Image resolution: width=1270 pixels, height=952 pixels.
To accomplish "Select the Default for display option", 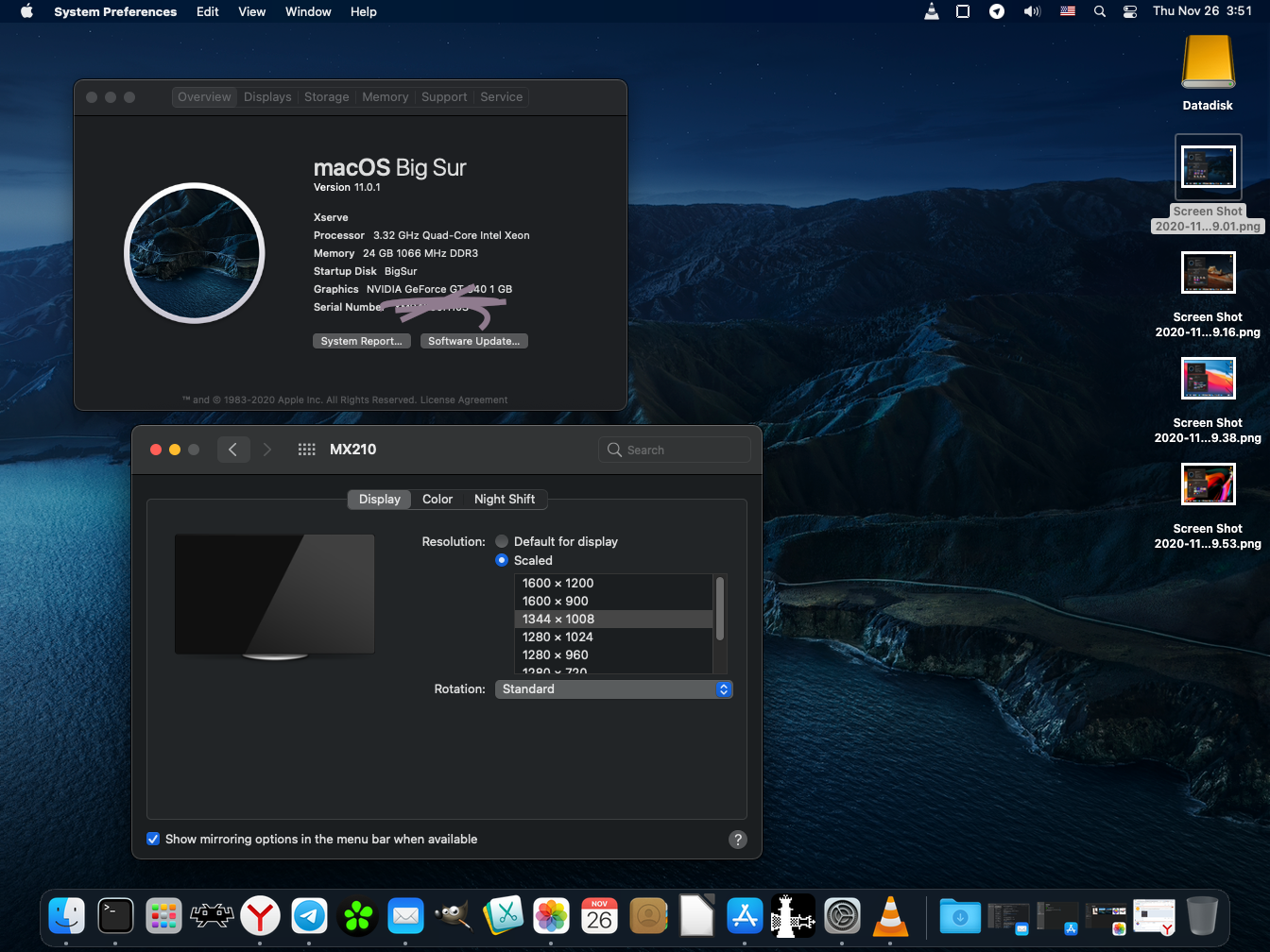I will click(502, 541).
